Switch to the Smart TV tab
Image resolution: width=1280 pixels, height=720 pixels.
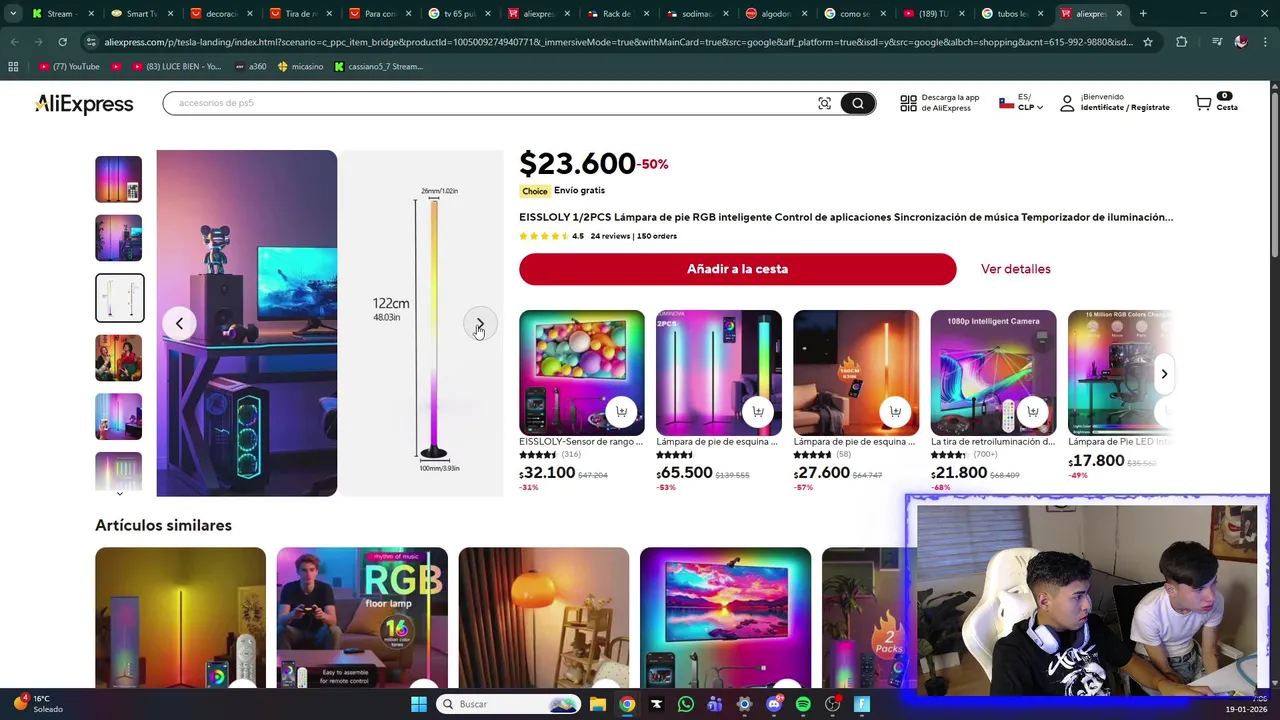[140, 14]
